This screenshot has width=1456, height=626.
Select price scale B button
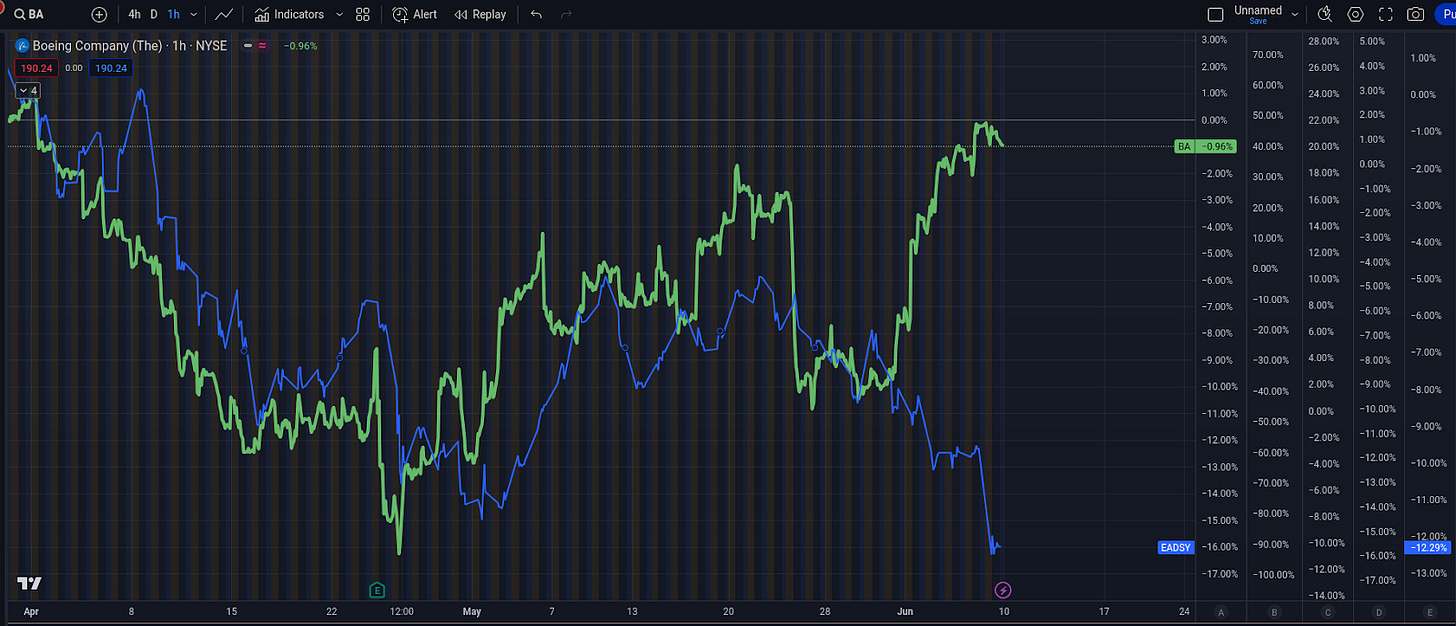click(x=1274, y=611)
